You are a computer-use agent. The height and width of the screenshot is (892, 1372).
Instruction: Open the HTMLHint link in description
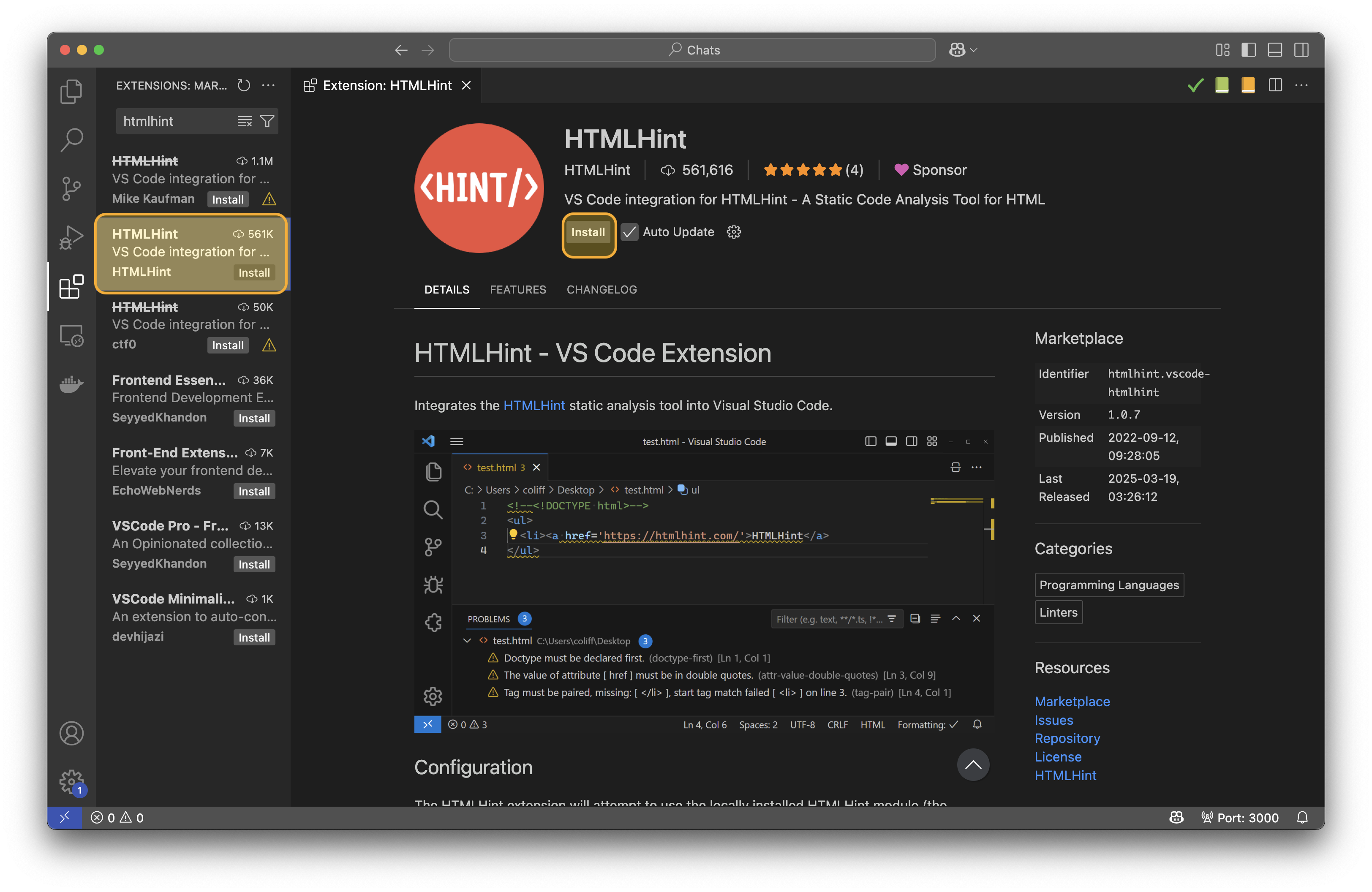(x=534, y=405)
